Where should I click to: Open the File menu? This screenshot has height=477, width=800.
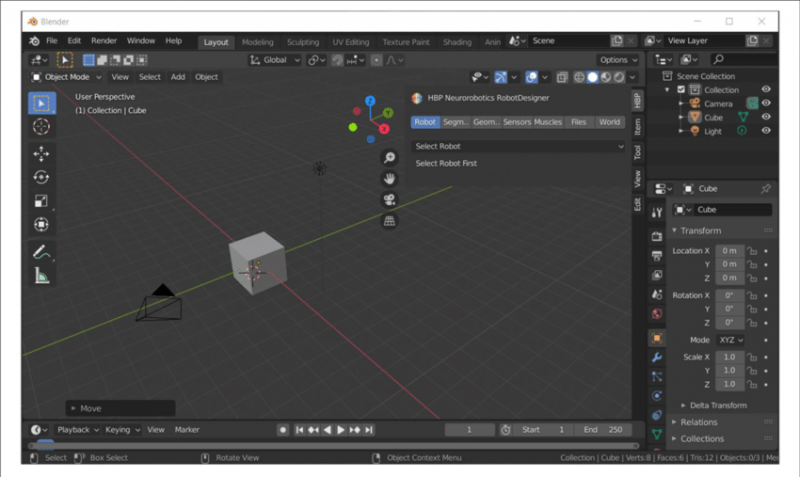52,41
